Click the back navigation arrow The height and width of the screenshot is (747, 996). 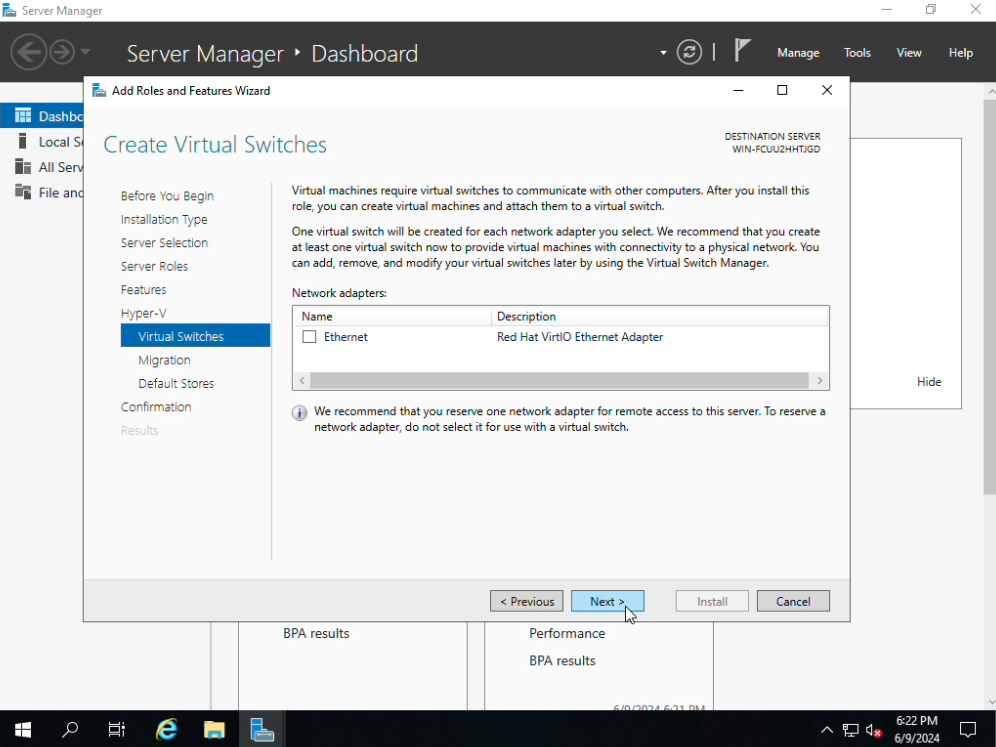click(28, 52)
